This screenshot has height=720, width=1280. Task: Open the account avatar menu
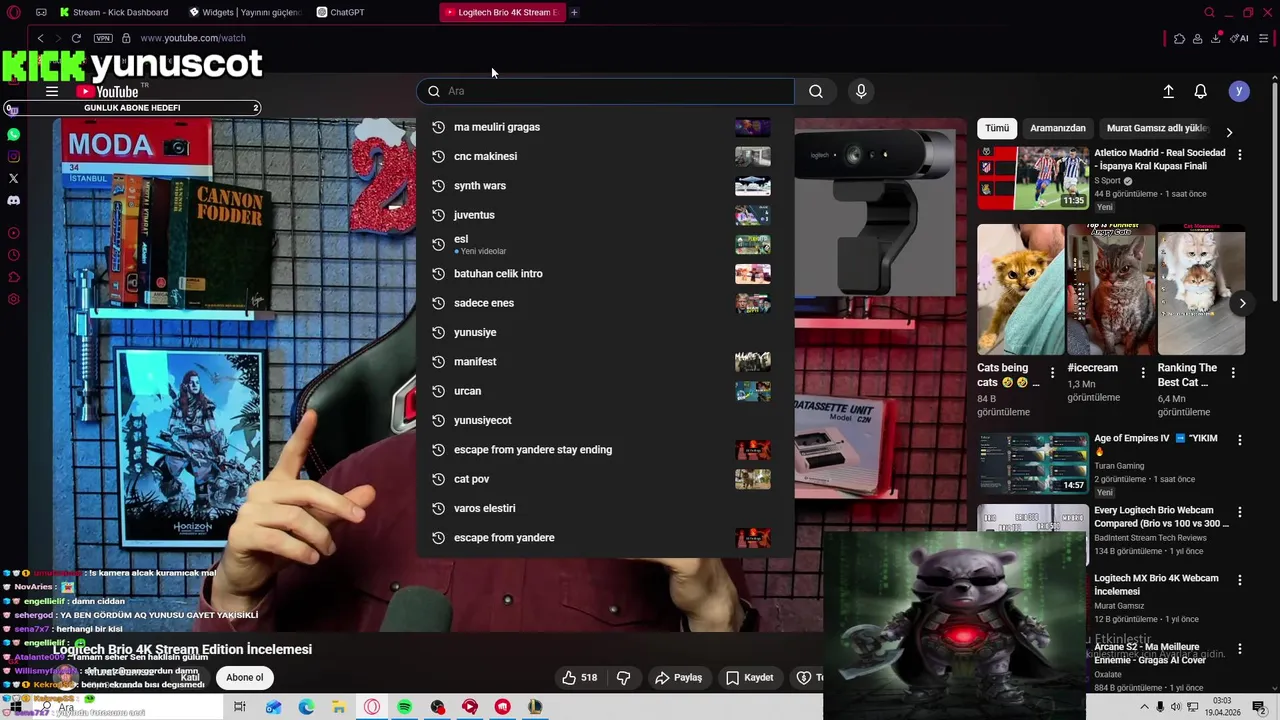[x=1239, y=91]
